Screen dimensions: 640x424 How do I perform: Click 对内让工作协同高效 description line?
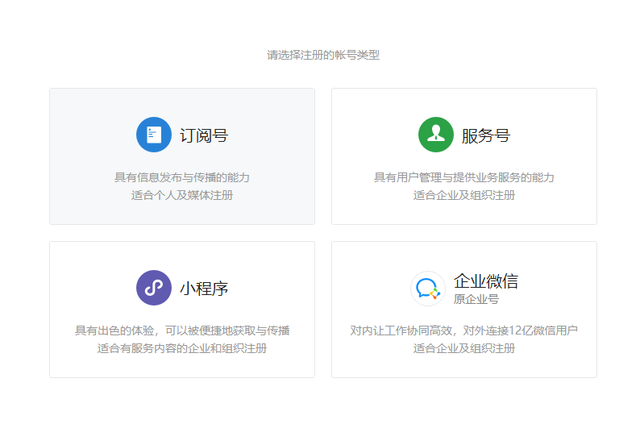(x=464, y=330)
